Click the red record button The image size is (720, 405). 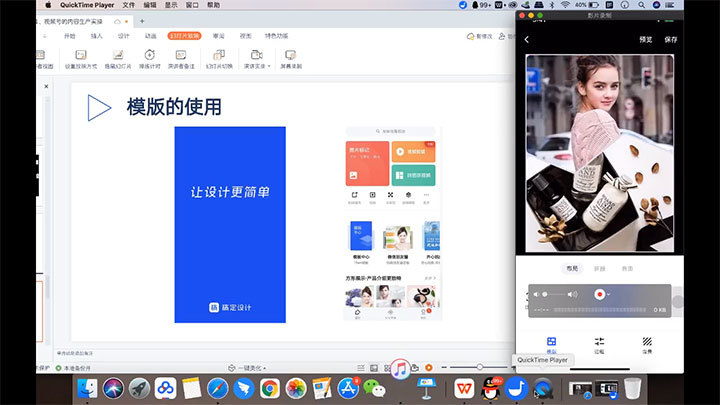(x=600, y=294)
